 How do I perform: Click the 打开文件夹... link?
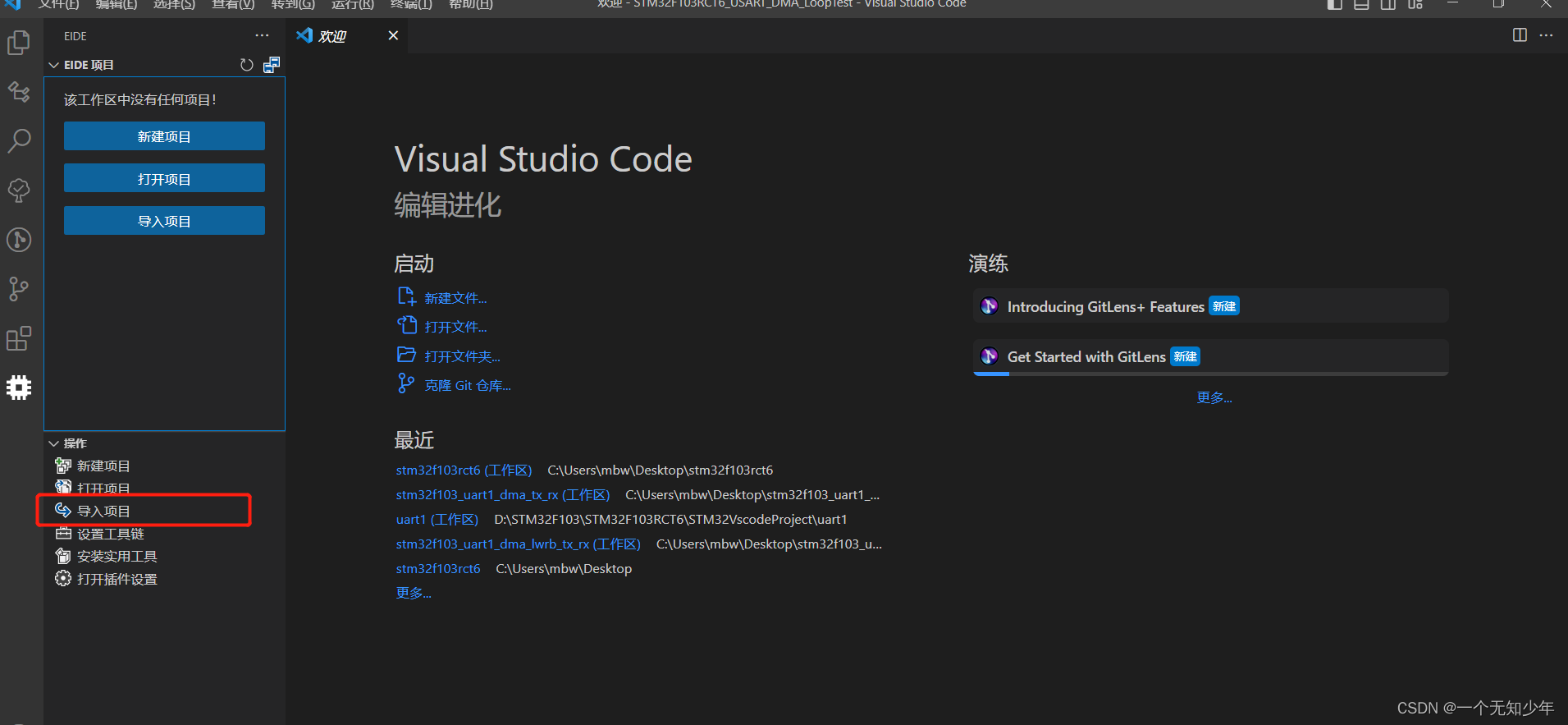pyautogui.click(x=462, y=356)
